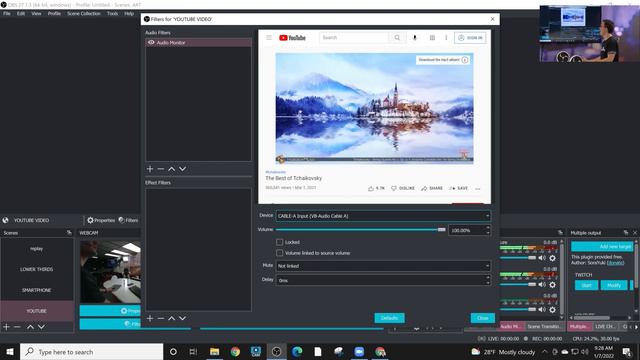Open File Explorer from the taskbar
This screenshot has height=360, width=640.
(x=214, y=352)
